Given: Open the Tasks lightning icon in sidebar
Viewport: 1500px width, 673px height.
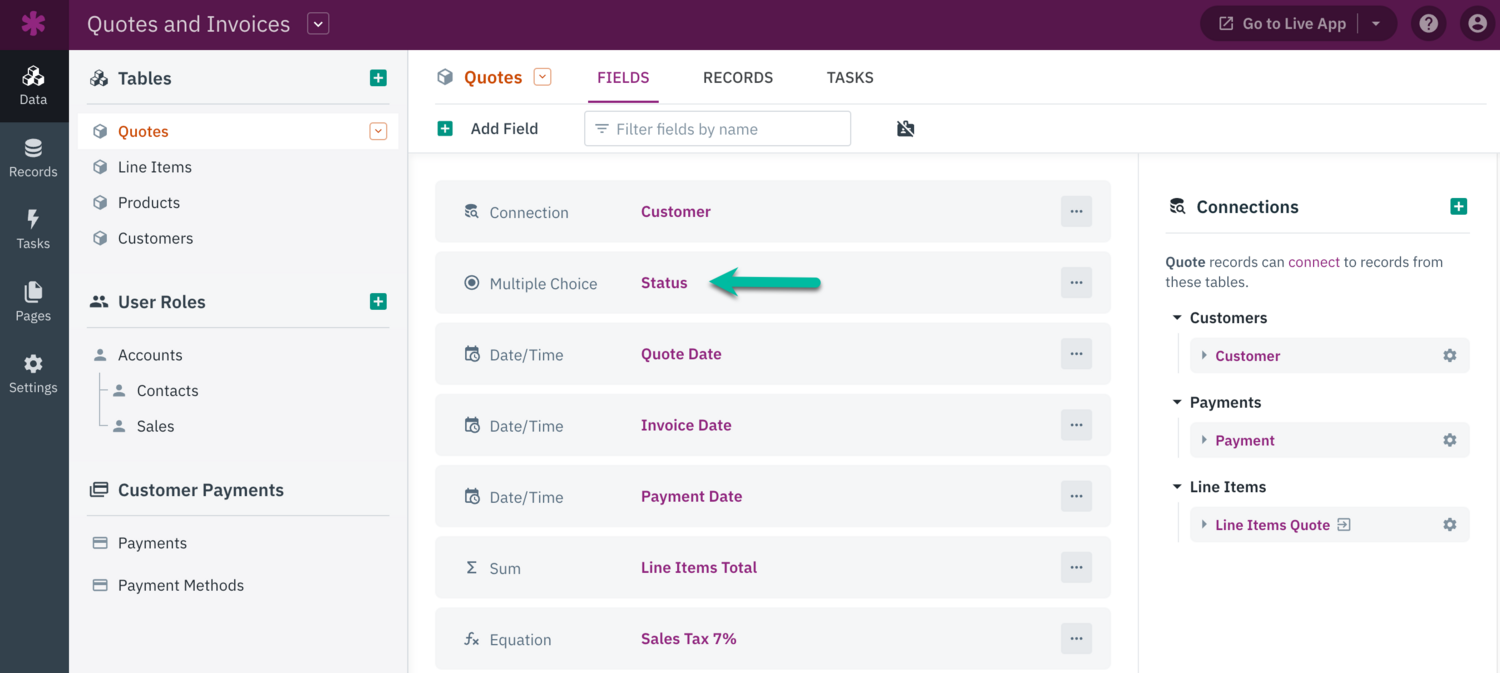Looking at the screenshot, I should (x=33, y=230).
